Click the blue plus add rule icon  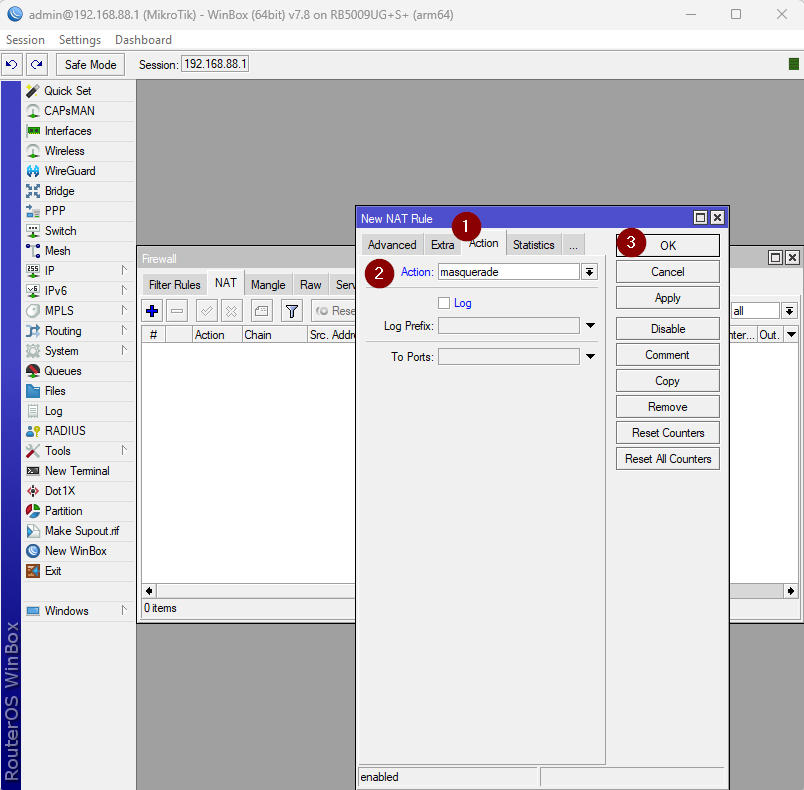click(x=152, y=311)
